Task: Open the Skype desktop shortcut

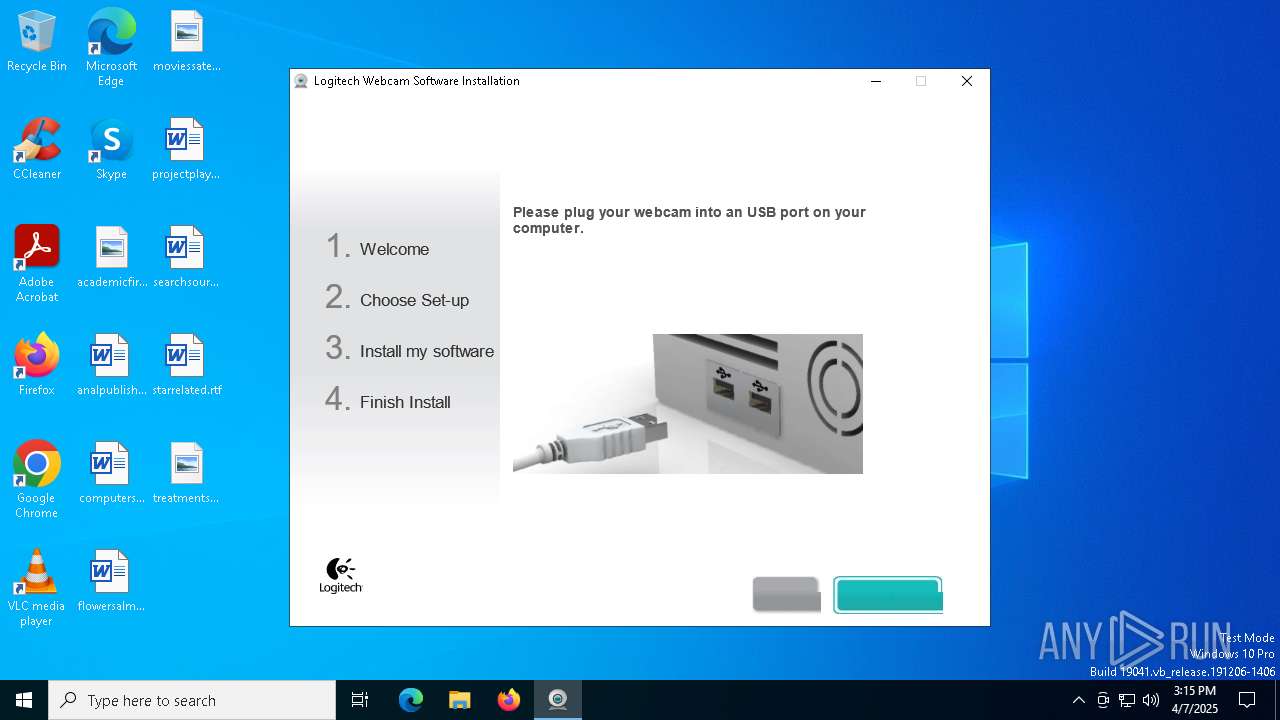Action: (x=111, y=150)
